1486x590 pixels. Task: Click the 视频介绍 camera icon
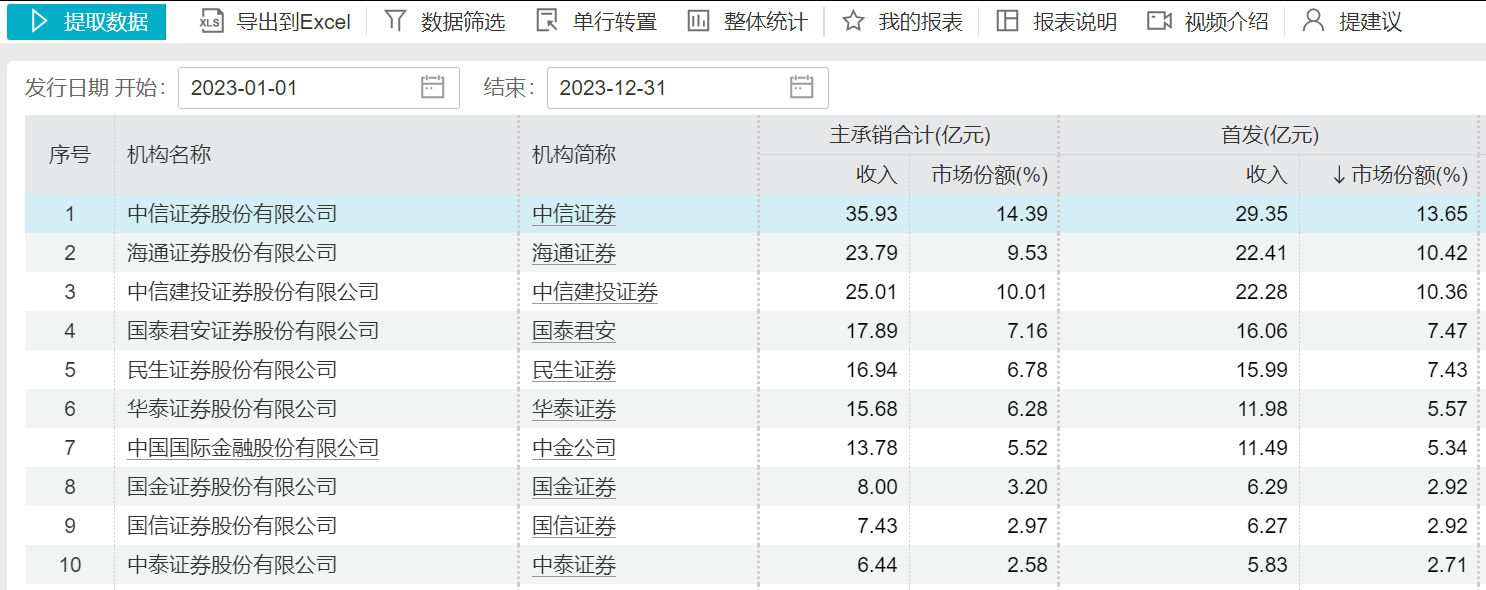tap(1159, 21)
